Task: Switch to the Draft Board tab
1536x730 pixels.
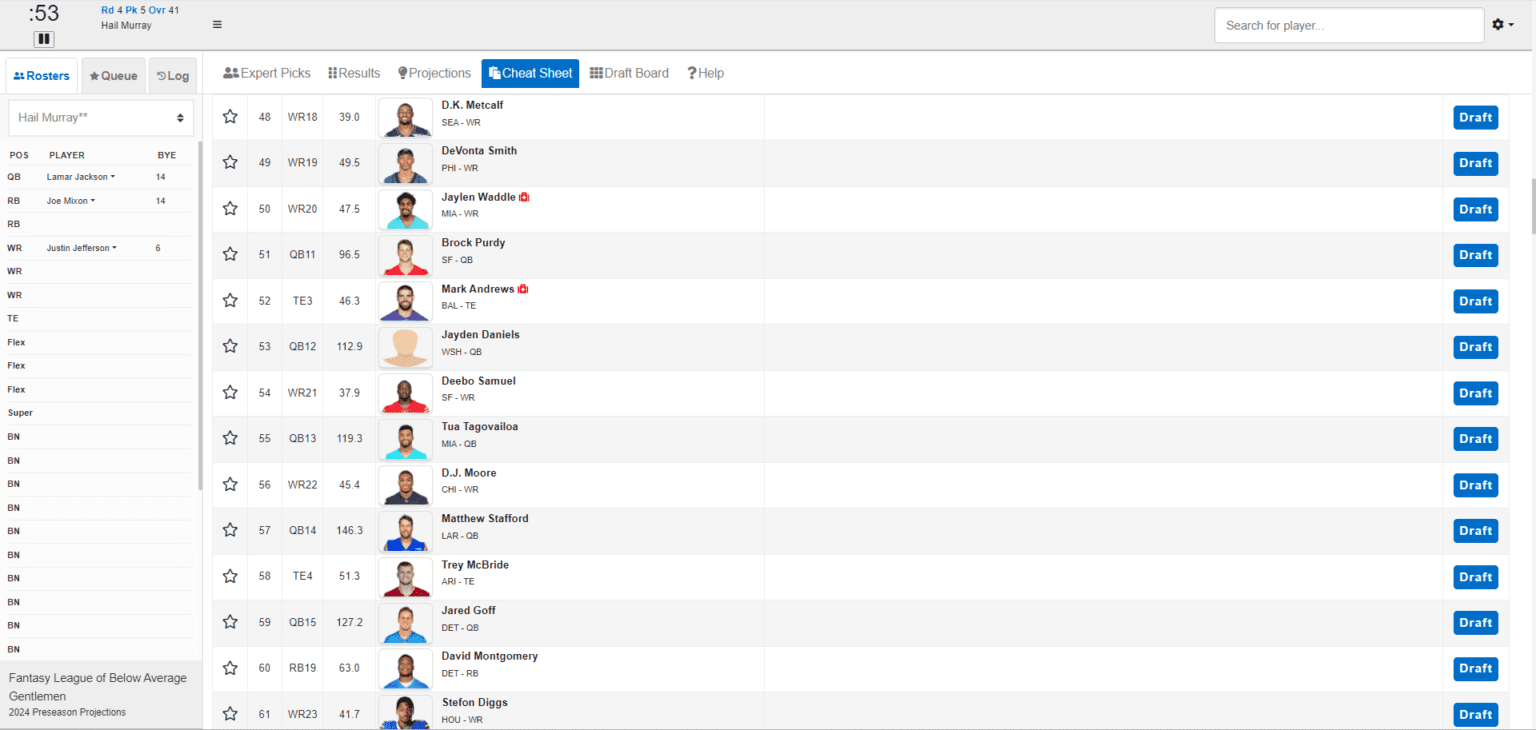Action: (x=628, y=72)
